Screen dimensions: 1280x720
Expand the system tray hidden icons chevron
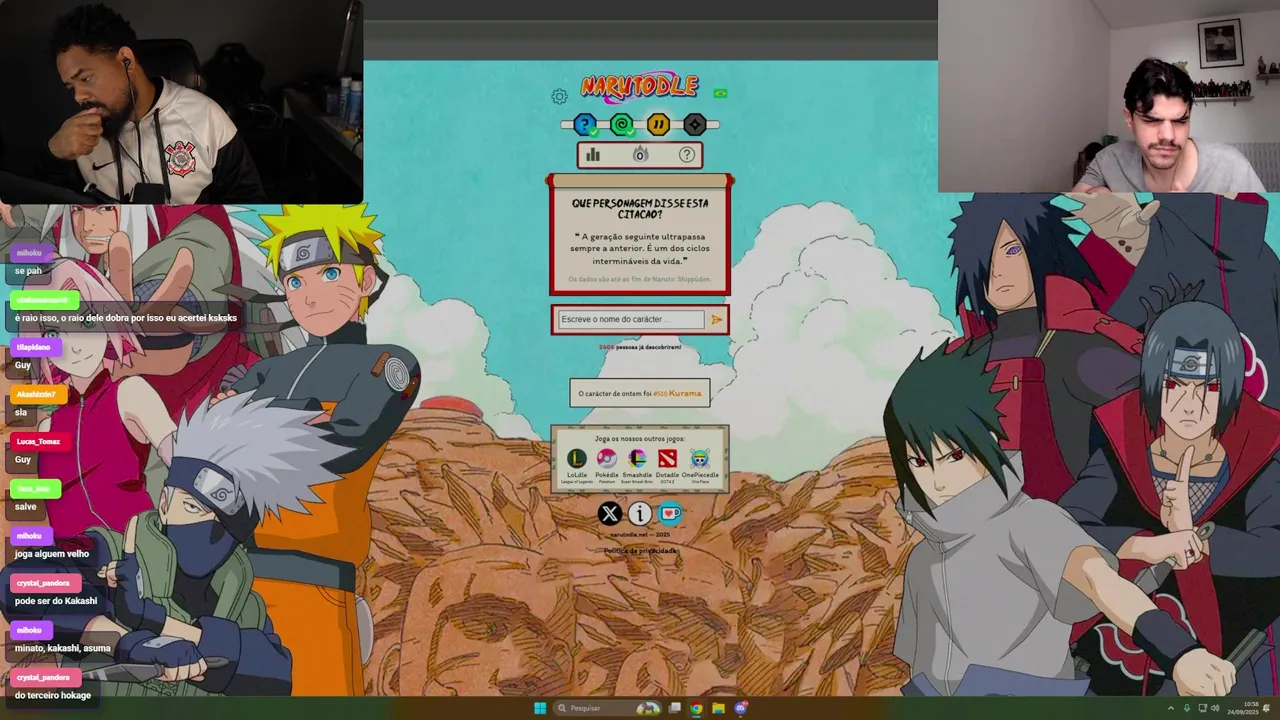click(x=1171, y=708)
